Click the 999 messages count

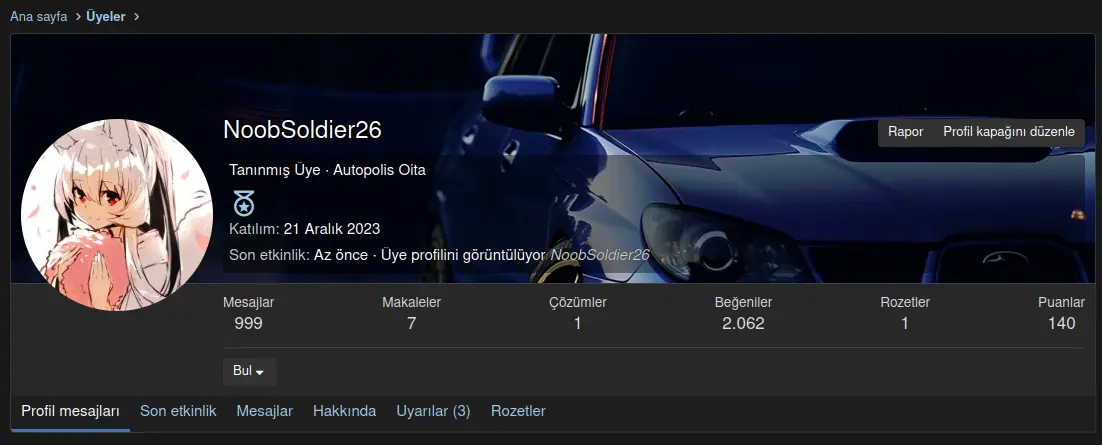(x=249, y=323)
